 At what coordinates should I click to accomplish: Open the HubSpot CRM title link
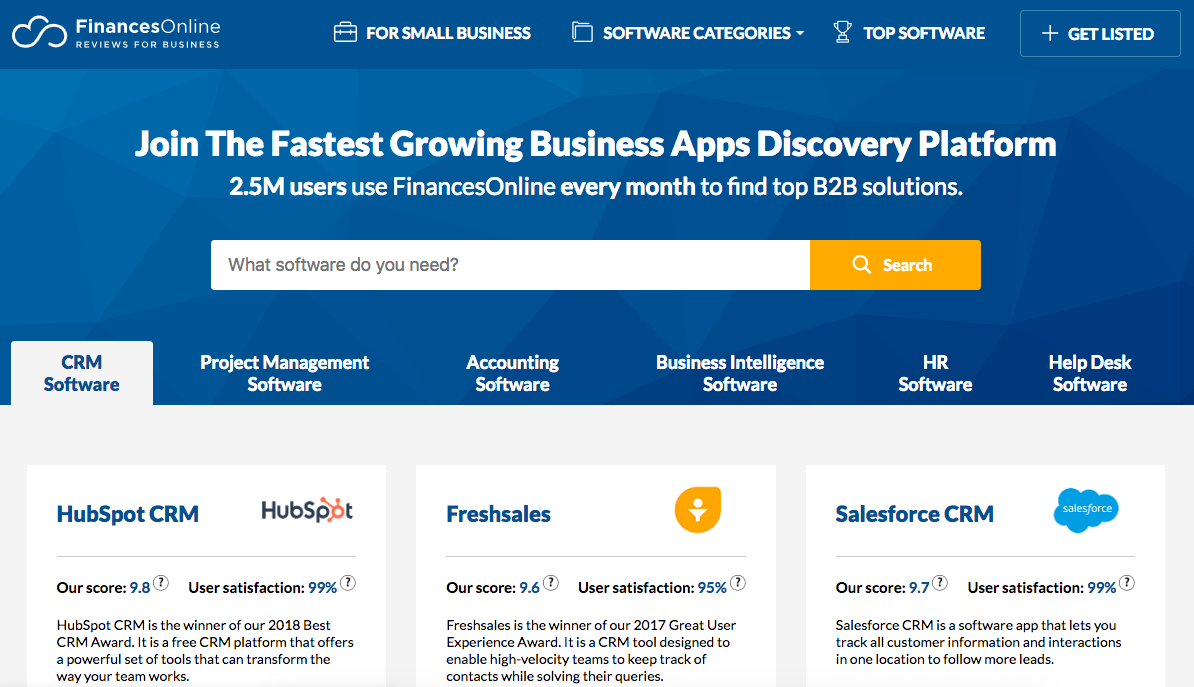click(x=128, y=514)
